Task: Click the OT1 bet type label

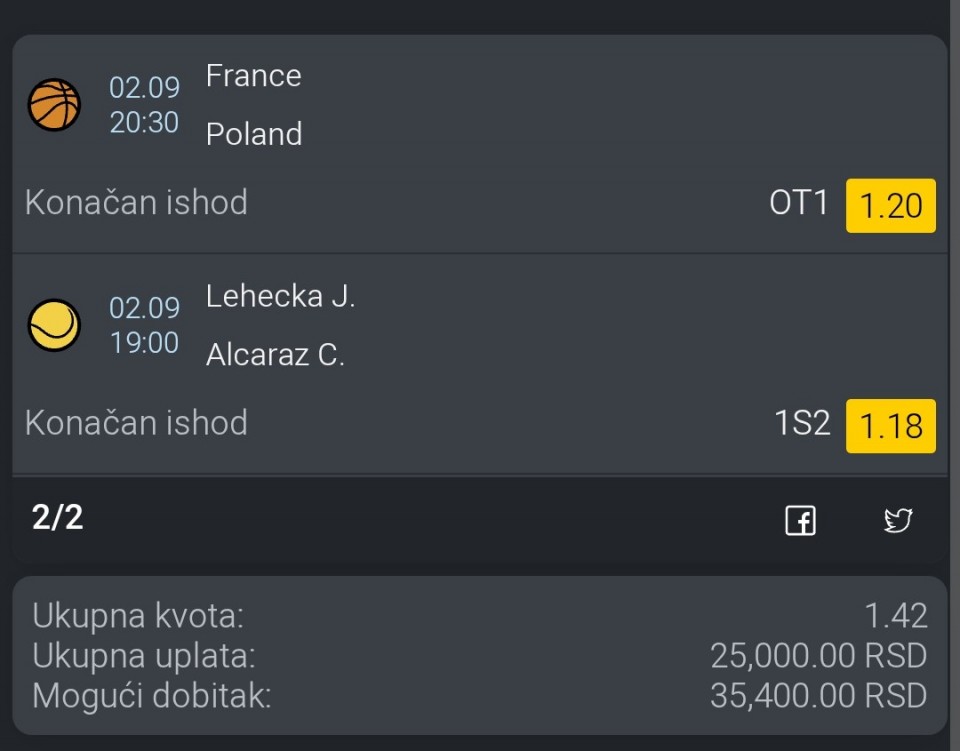Action: pos(798,203)
